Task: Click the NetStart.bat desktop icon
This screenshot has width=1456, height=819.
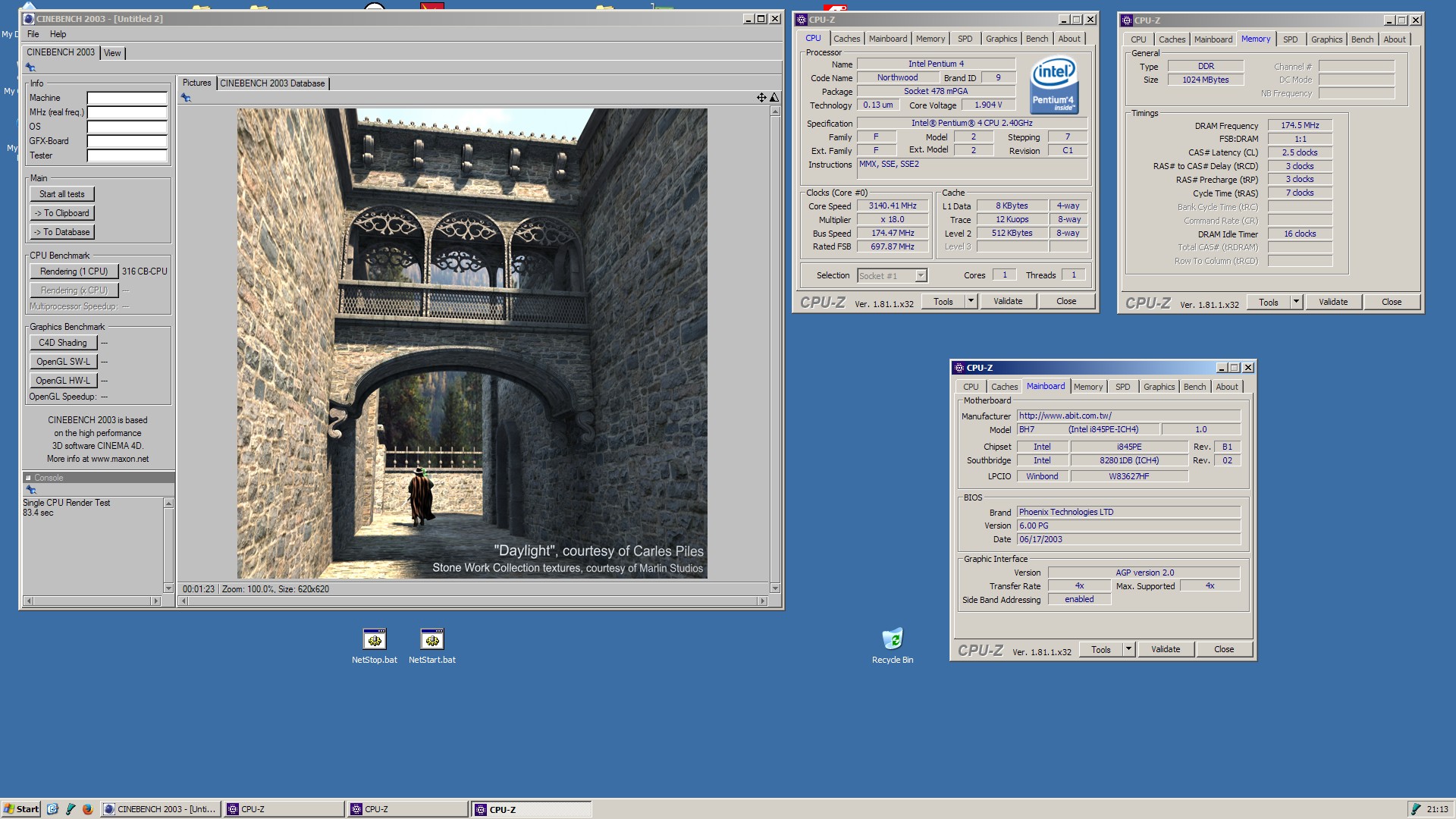Action: click(432, 646)
